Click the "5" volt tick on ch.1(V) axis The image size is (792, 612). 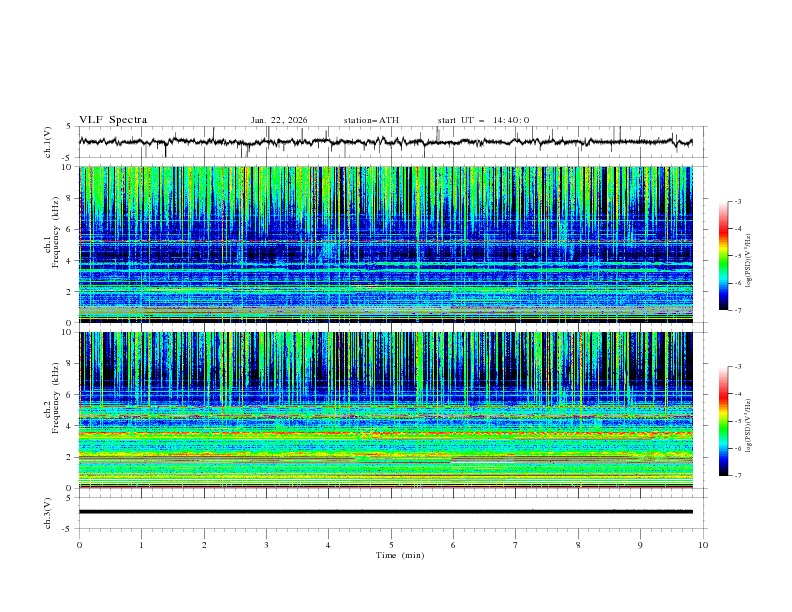[x=69, y=127]
